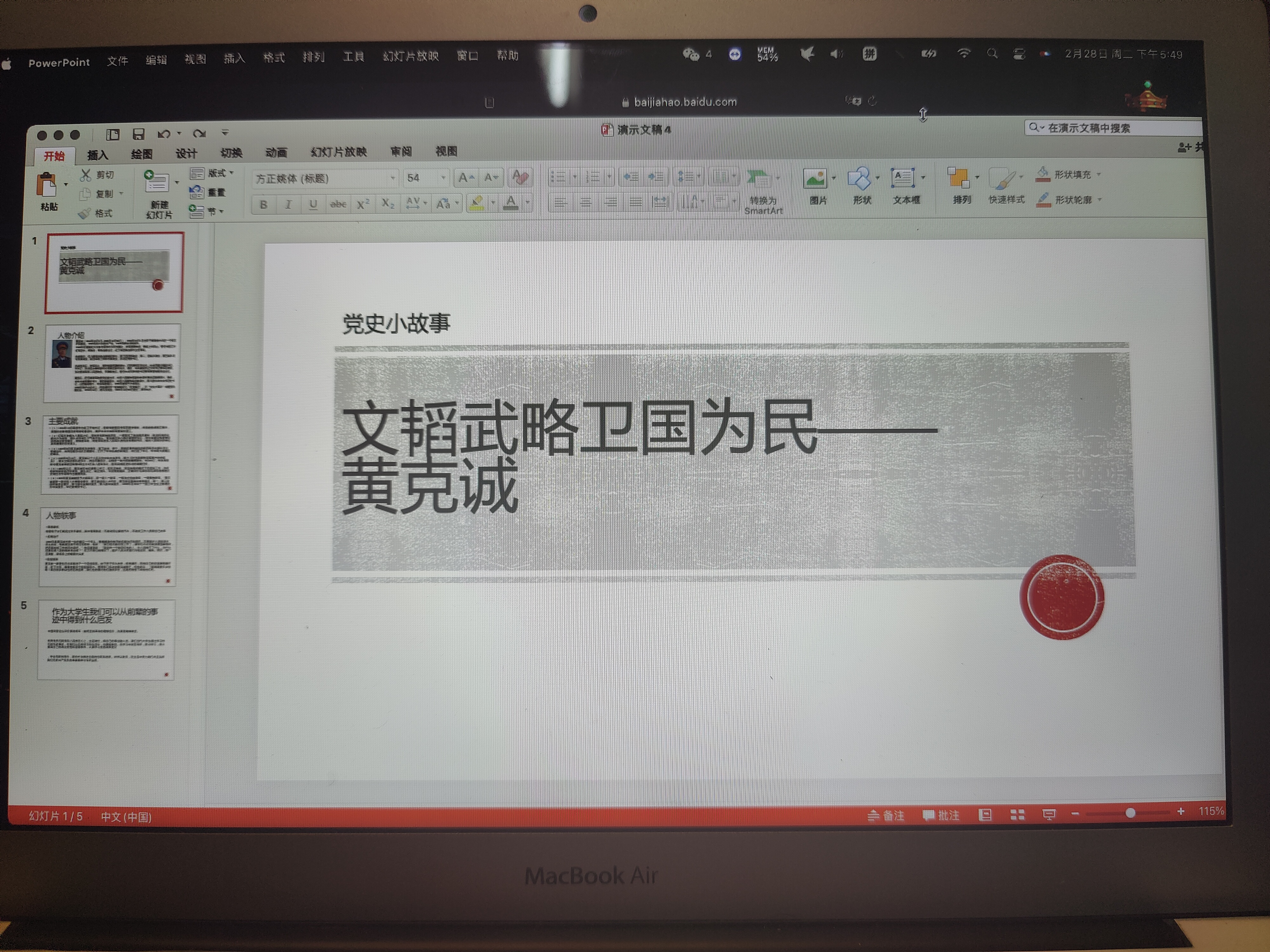Expand the Layout (版式) dropdown
The width and height of the screenshot is (1270, 952).
[231, 173]
